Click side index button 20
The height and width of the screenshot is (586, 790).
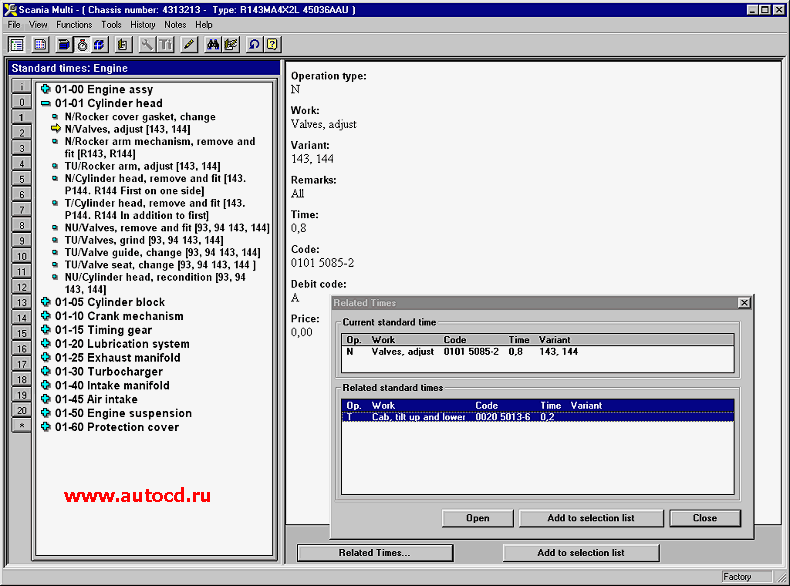22,411
